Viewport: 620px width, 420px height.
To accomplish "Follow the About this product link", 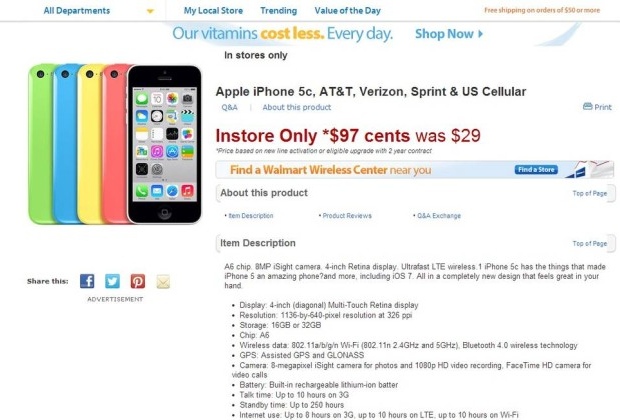I will pyautogui.click(x=297, y=107).
